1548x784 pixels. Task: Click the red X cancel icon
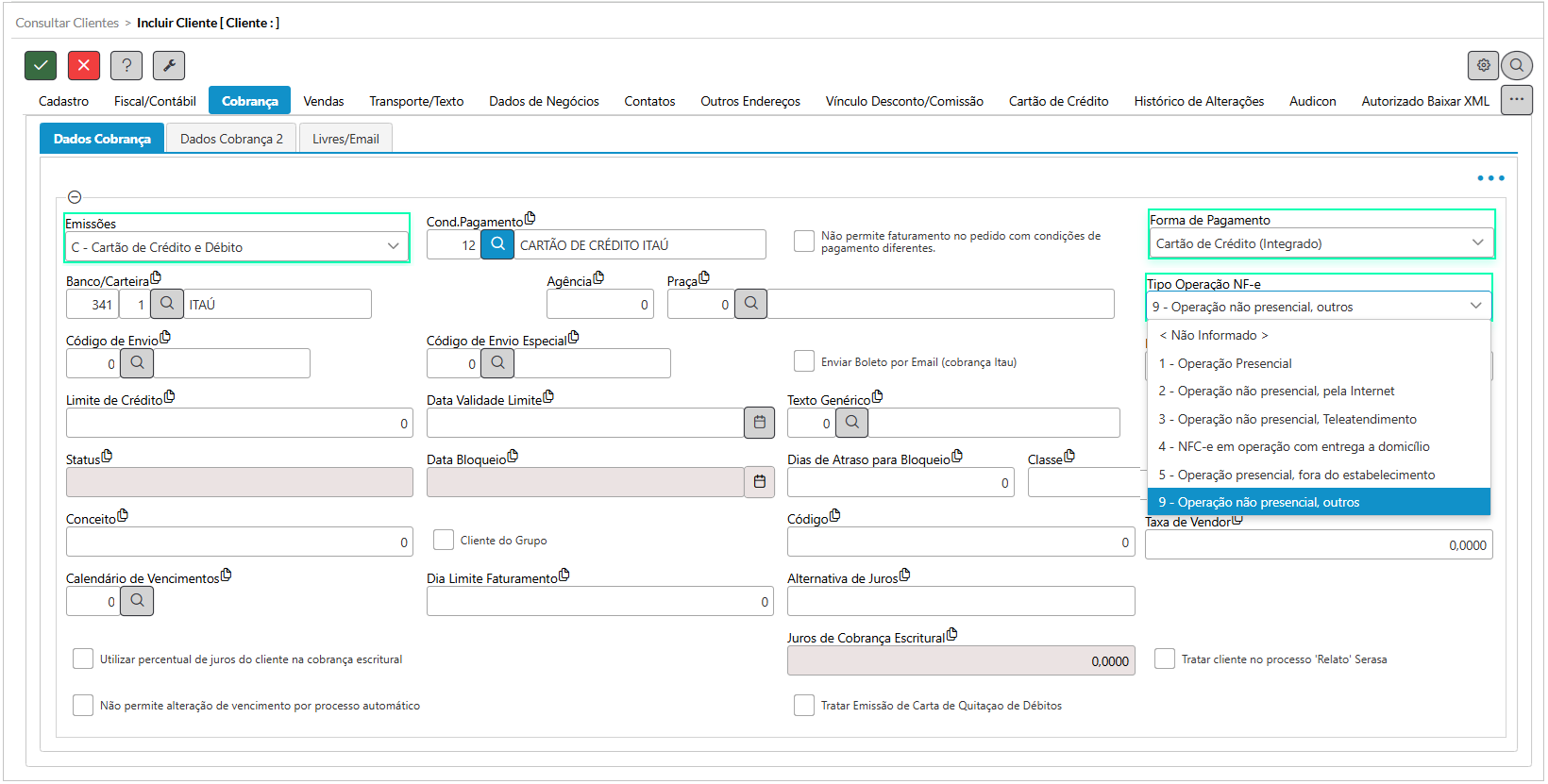point(84,65)
